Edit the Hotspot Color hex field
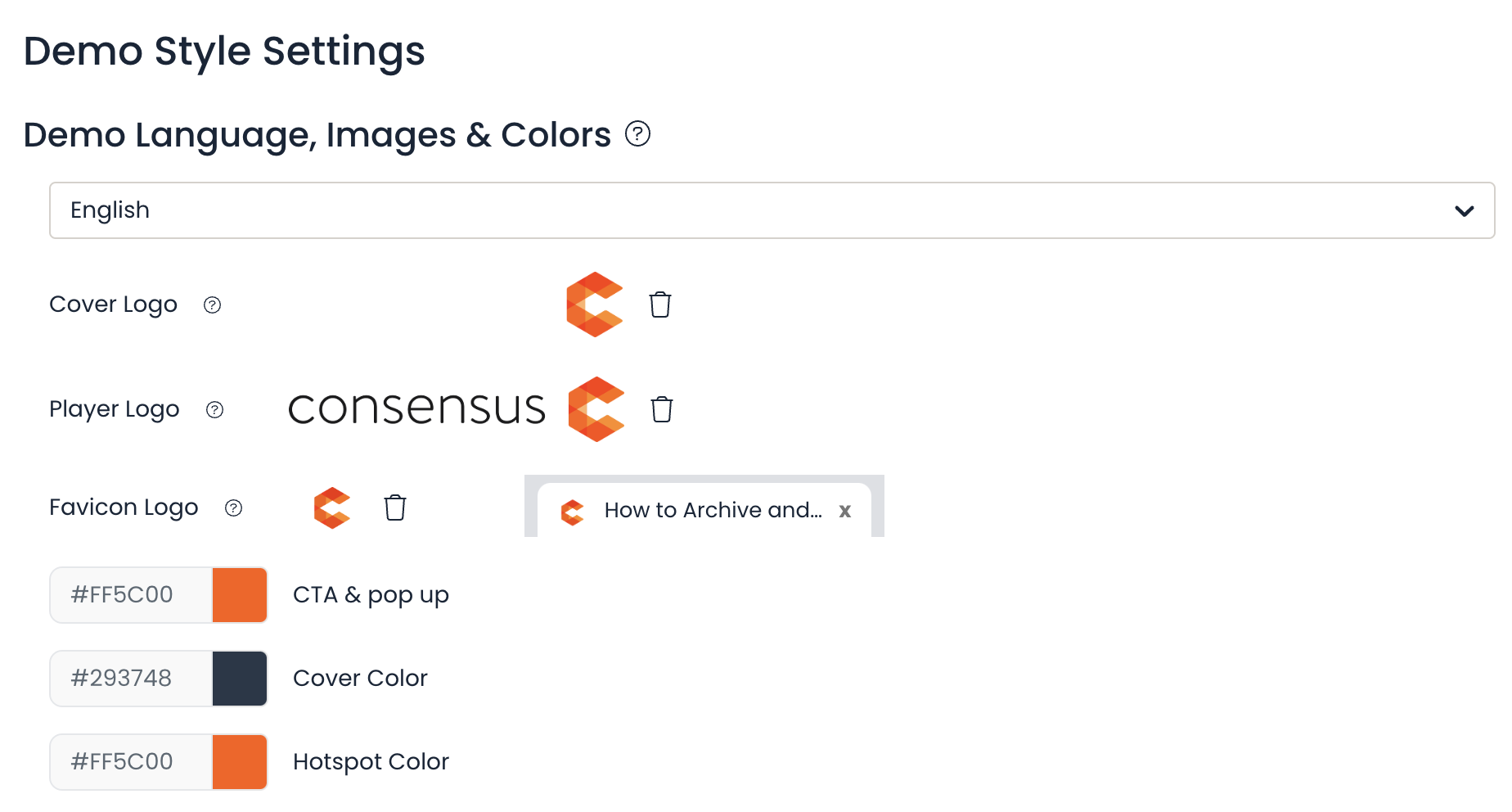This screenshot has height=812, width=1512. [131, 762]
